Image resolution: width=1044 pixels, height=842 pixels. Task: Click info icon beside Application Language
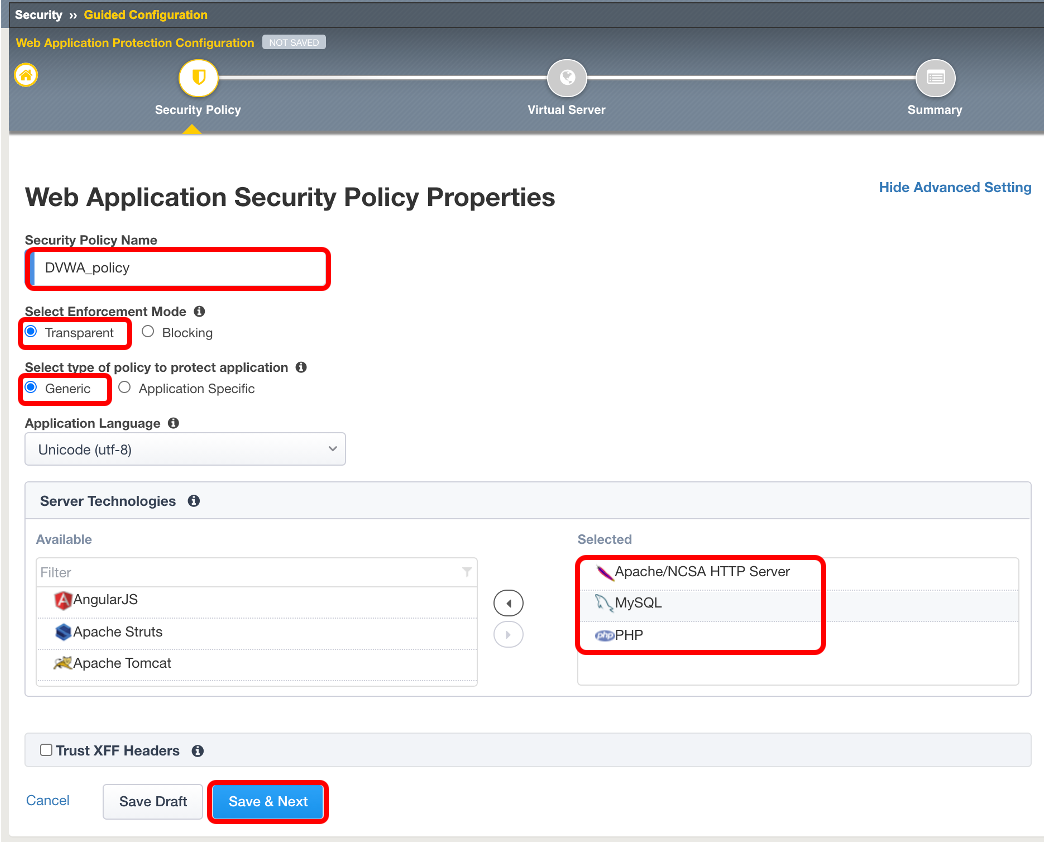(173, 423)
